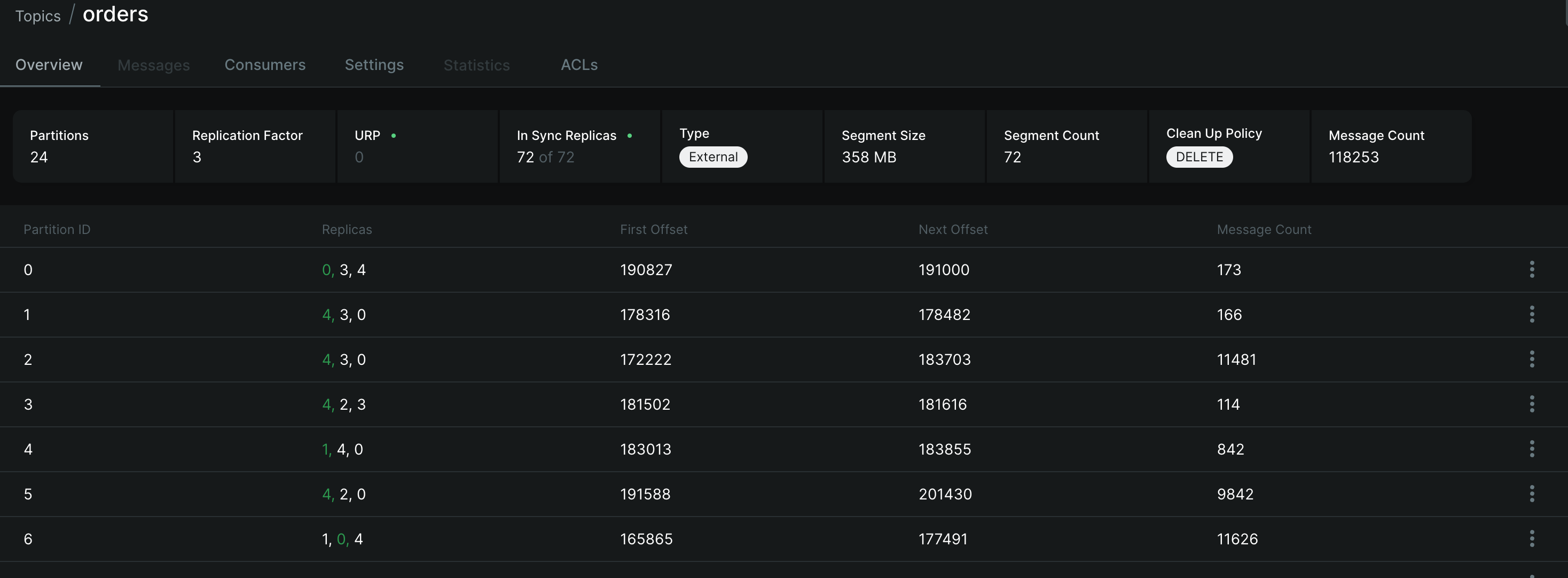Open options menu for partition 3

[x=1532, y=404]
